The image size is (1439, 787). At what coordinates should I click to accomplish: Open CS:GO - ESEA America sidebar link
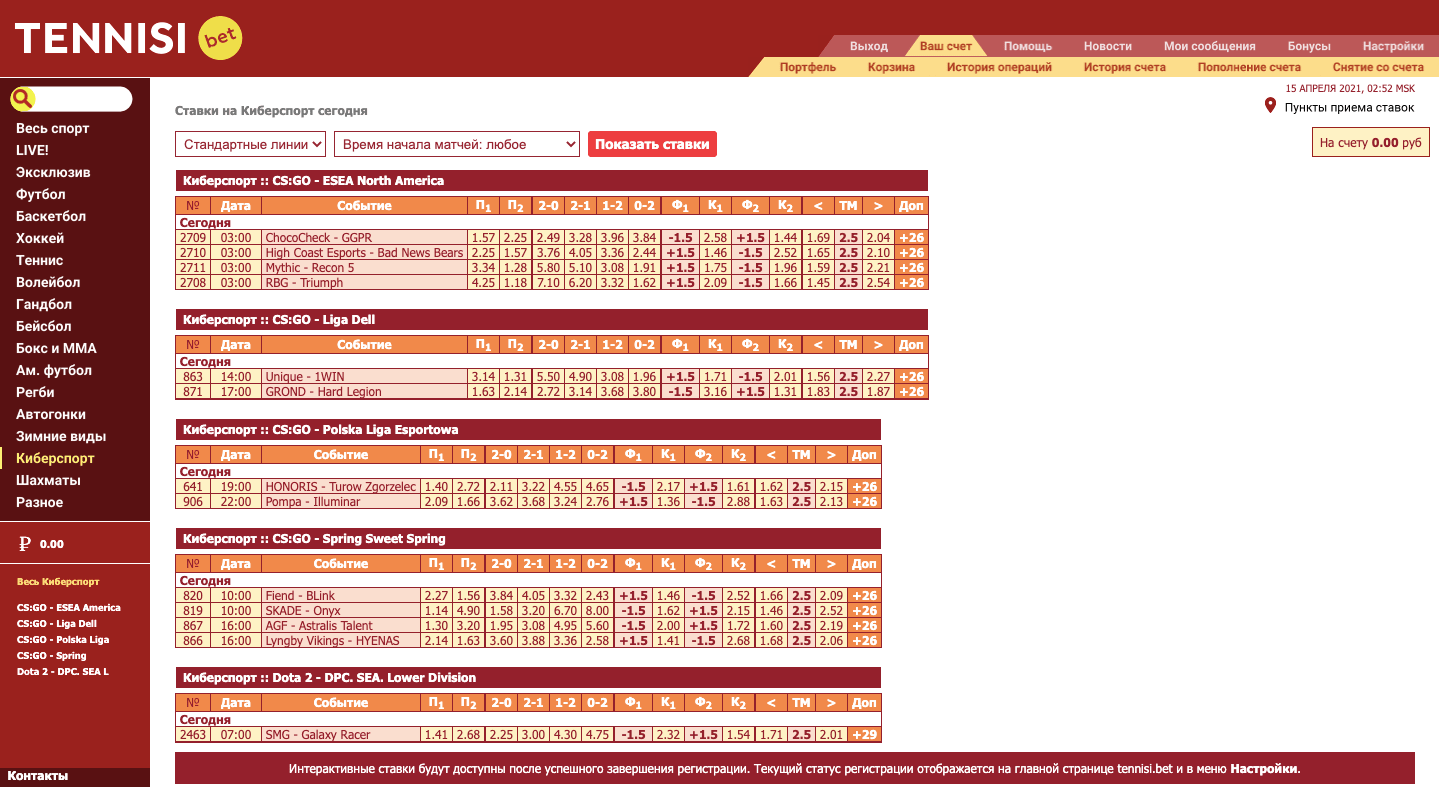pos(69,607)
